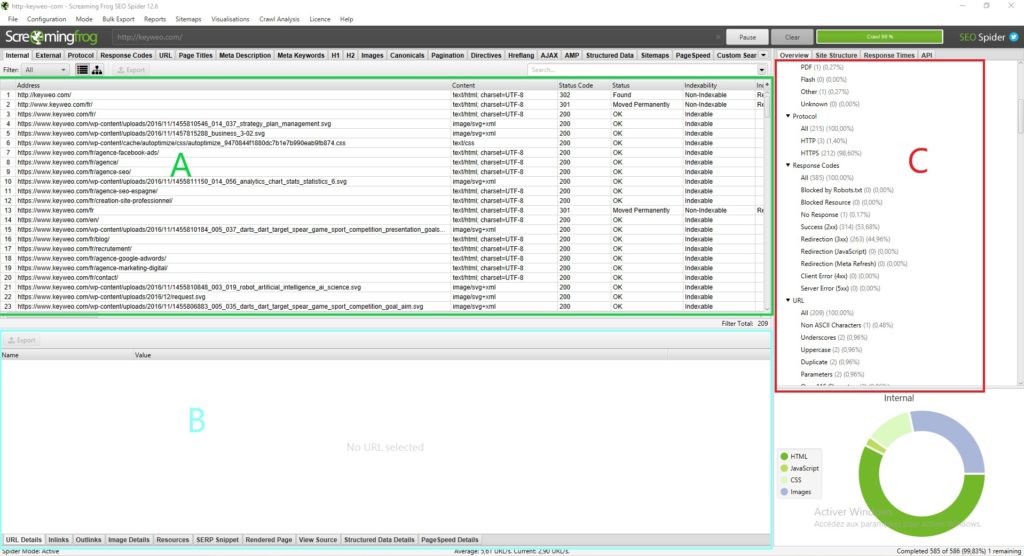This screenshot has width=1024, height=556.
Task: Collapse the Protocol tree section
Action: click(788, 116)
